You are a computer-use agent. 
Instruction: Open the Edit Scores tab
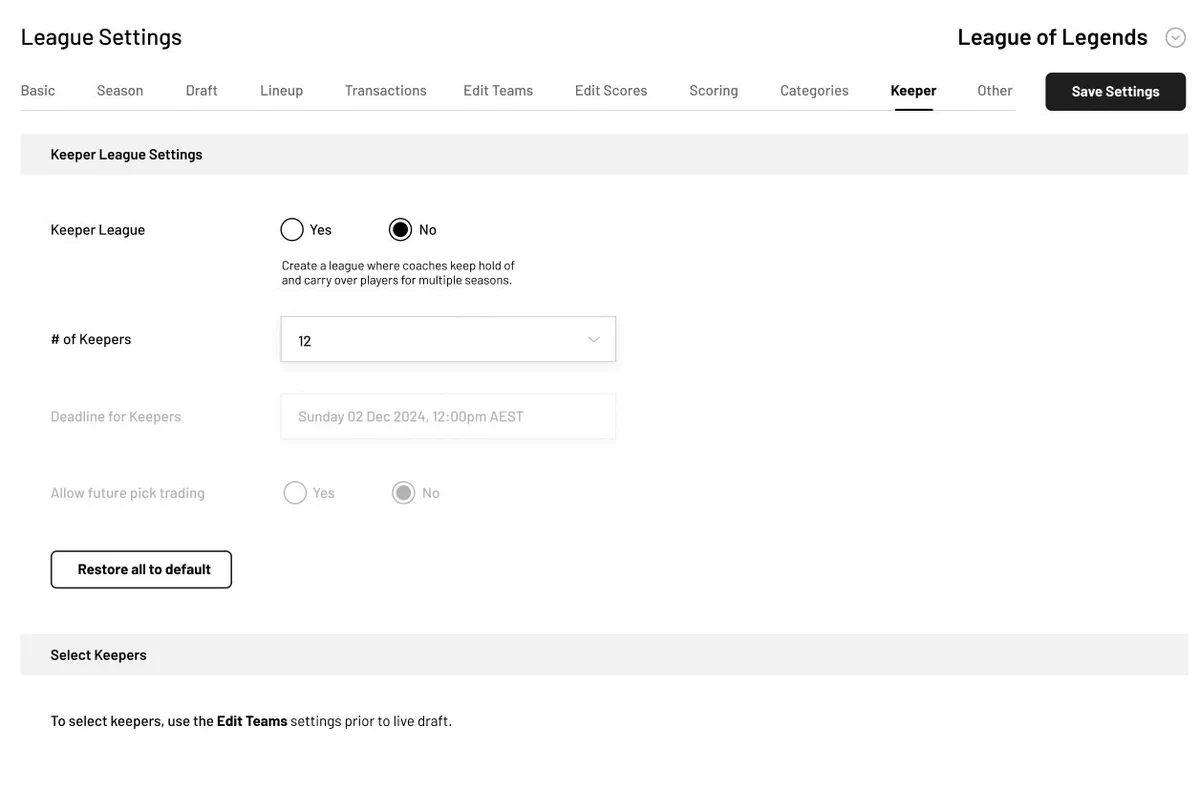[x=611, y=90]
